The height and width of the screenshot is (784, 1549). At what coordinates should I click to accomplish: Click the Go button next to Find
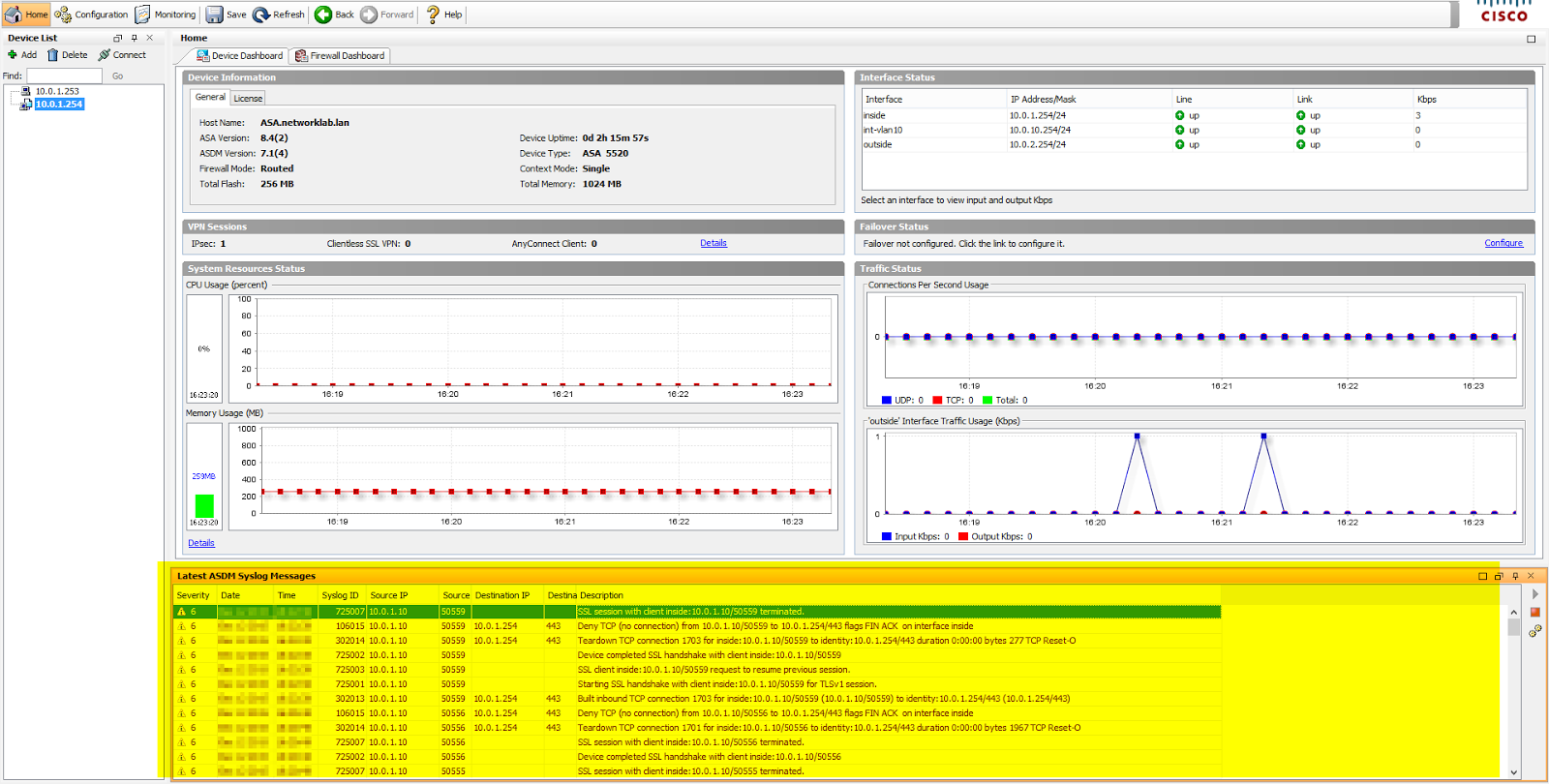pos(117,75)
